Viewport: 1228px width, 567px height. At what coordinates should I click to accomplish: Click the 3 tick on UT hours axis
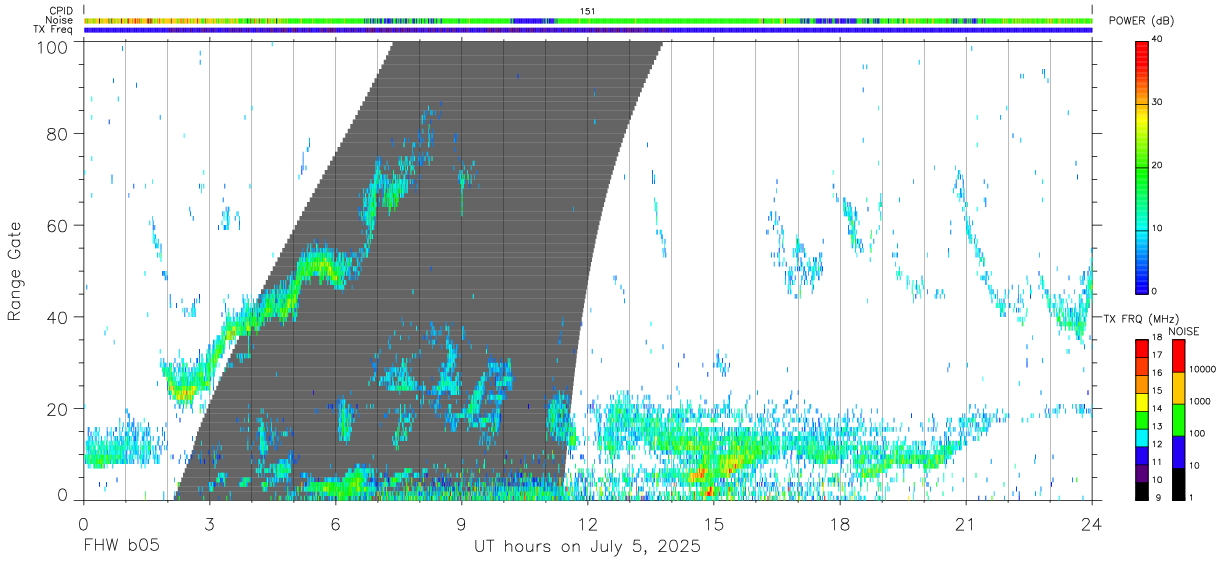tap(209, 522)
